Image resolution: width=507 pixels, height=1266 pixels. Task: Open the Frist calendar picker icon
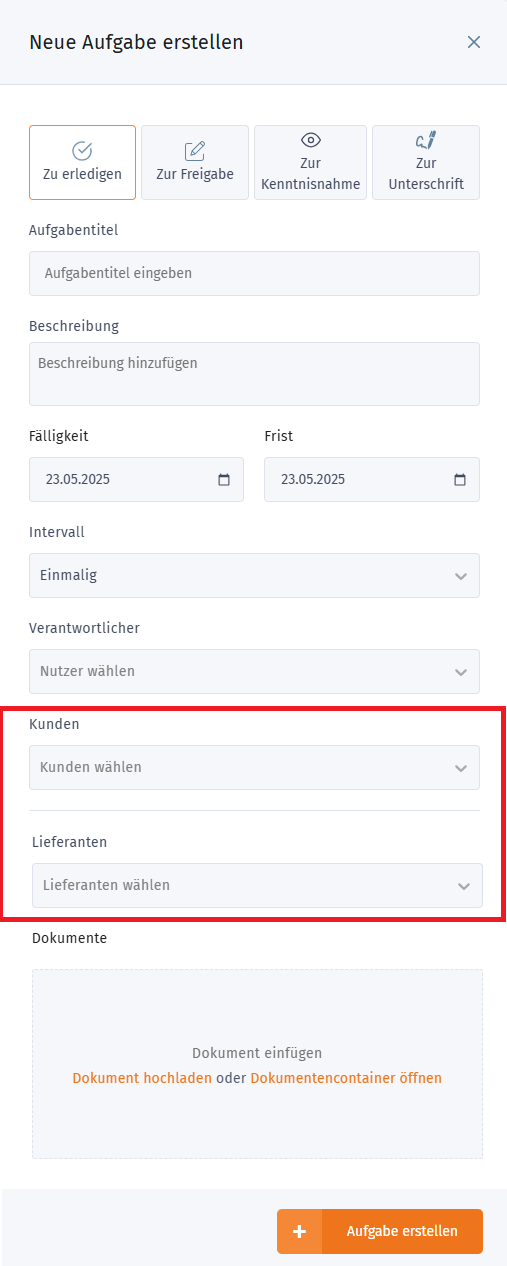460,479
